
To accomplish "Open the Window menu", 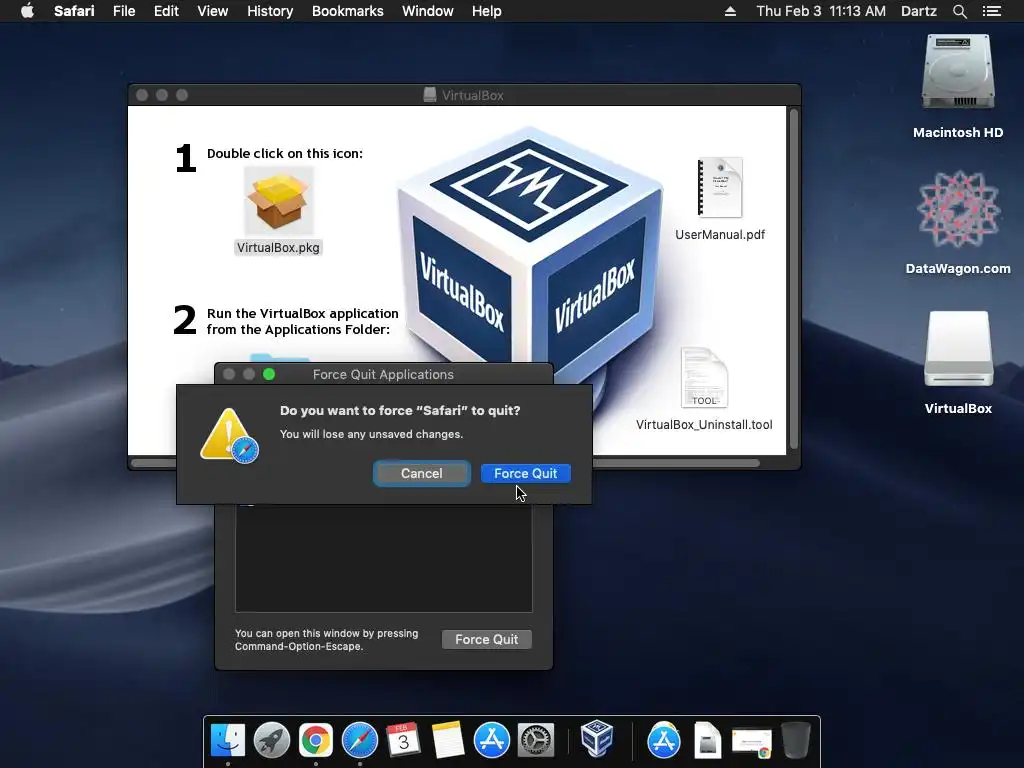I will (x=428, y=11).
